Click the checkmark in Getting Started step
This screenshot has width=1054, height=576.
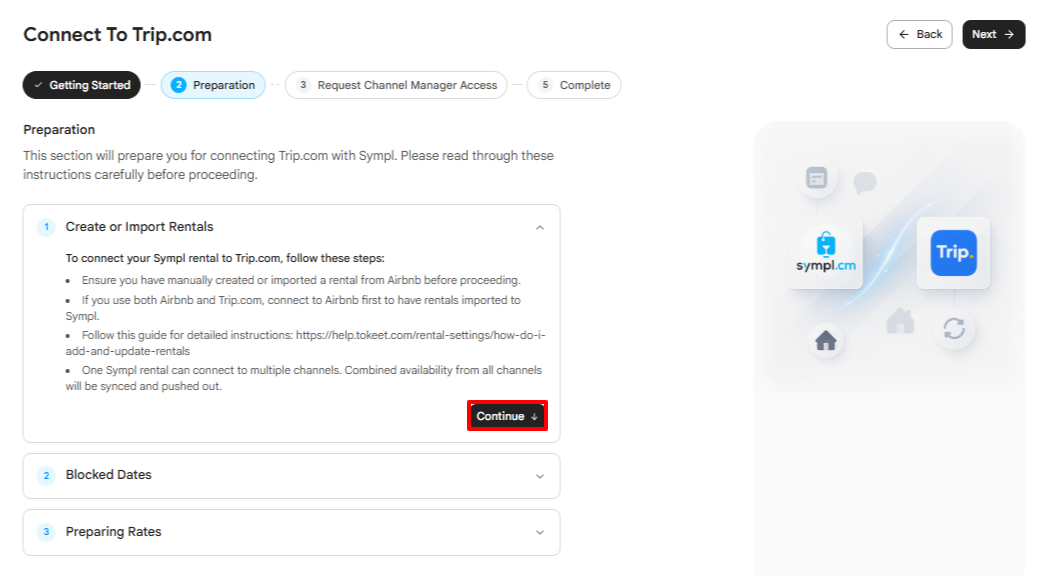tap(38, 85)
